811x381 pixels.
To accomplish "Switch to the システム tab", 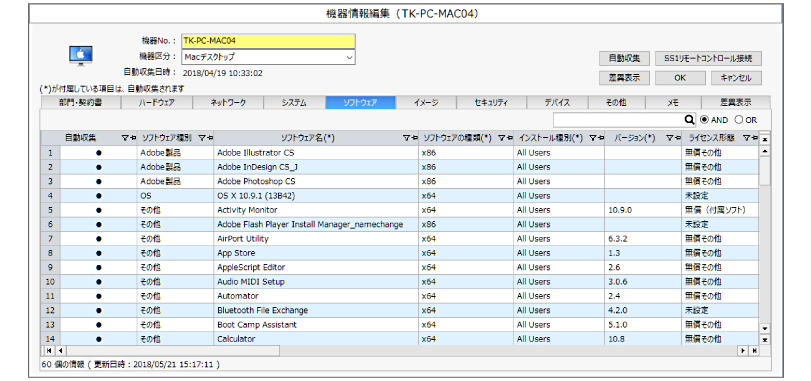I will (294, 102).
